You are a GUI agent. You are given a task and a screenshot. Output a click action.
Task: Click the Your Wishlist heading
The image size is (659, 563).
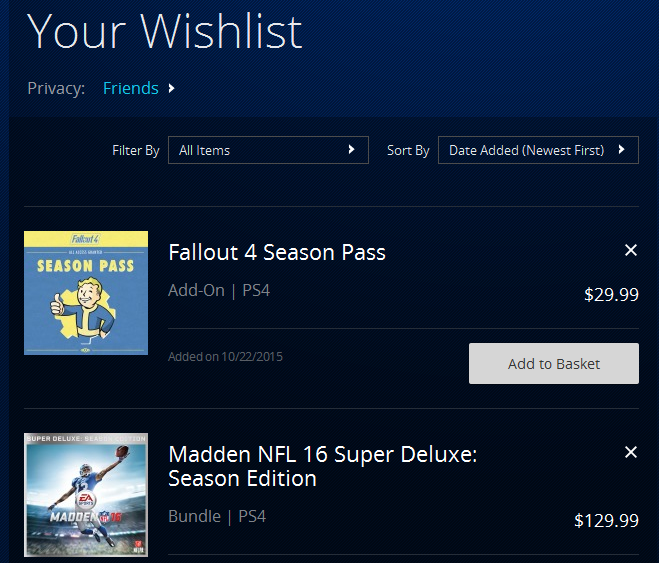pos(165,32)
